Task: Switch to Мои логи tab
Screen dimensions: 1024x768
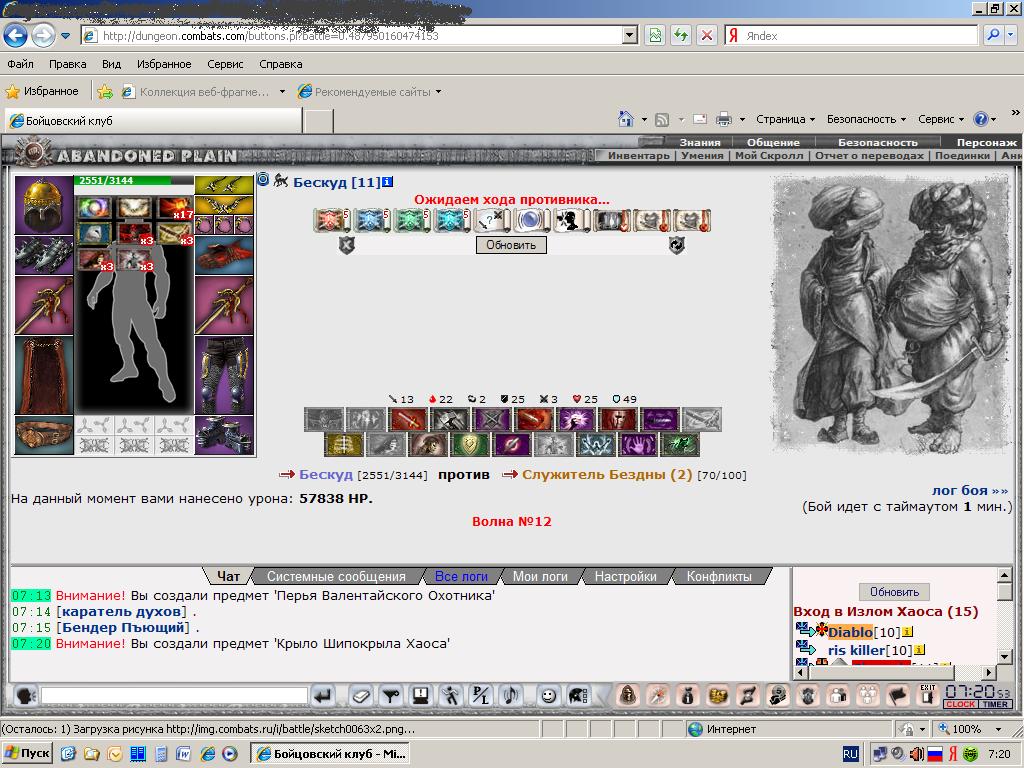Action: coord(540,576)
